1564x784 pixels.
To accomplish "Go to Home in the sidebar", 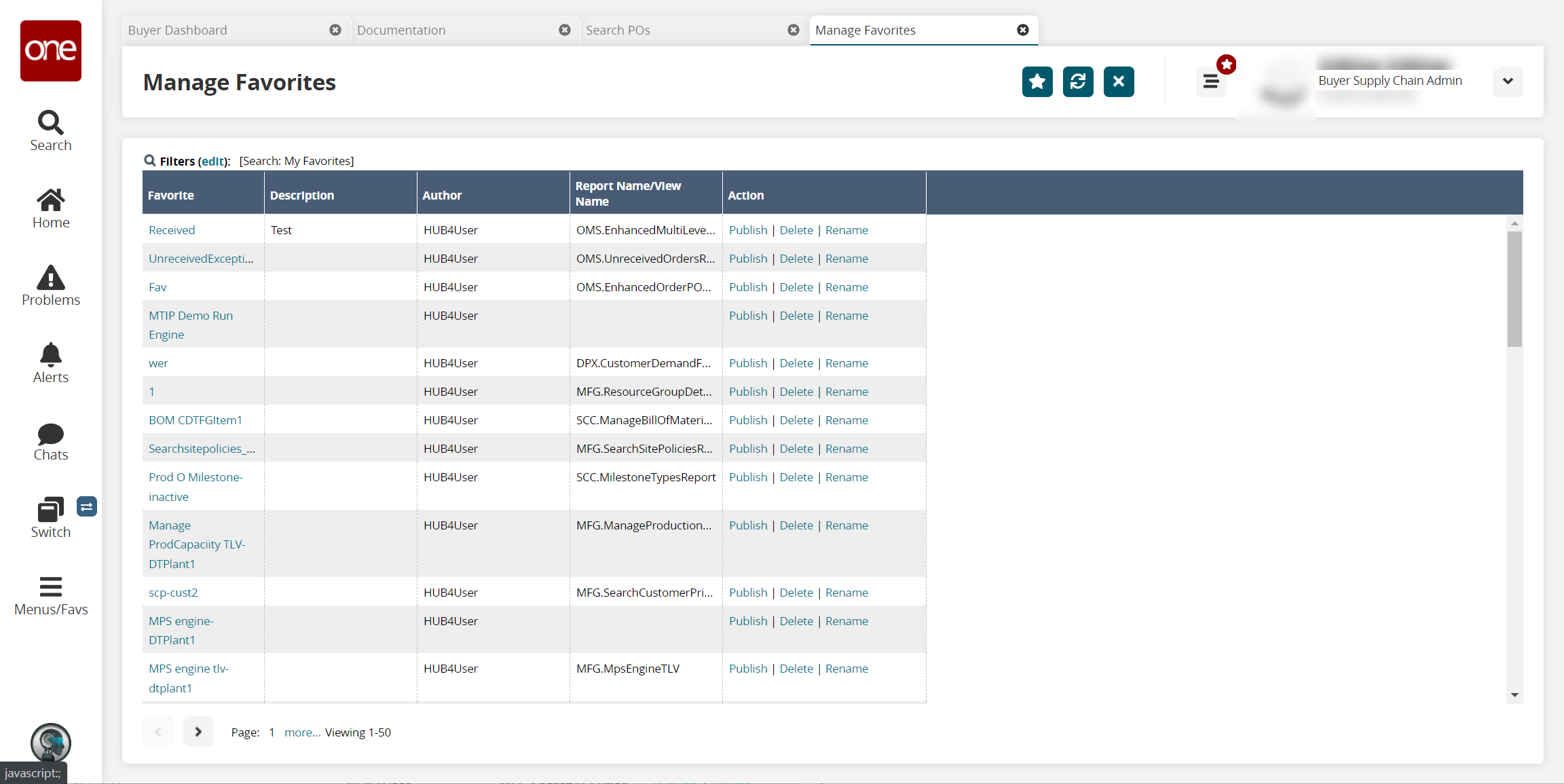I will tap(51, 208).
